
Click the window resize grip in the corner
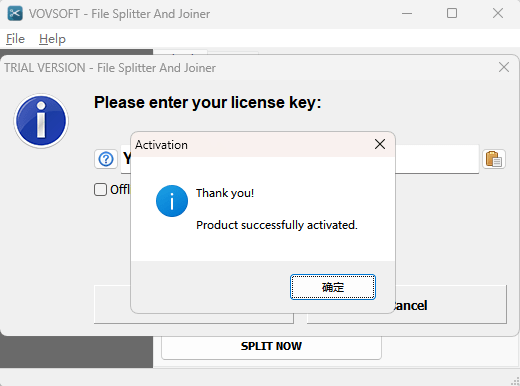pyautogui.click(x=515, y=382)
